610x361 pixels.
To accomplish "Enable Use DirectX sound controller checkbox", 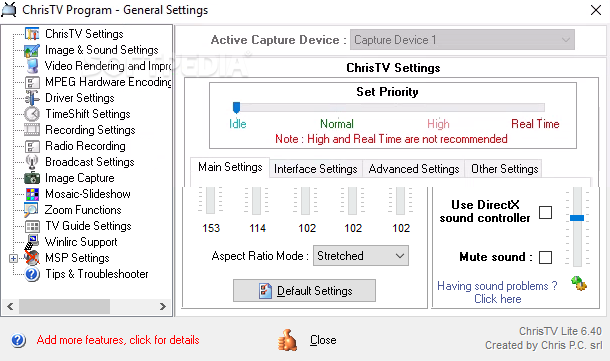I will tap(545, 212).
